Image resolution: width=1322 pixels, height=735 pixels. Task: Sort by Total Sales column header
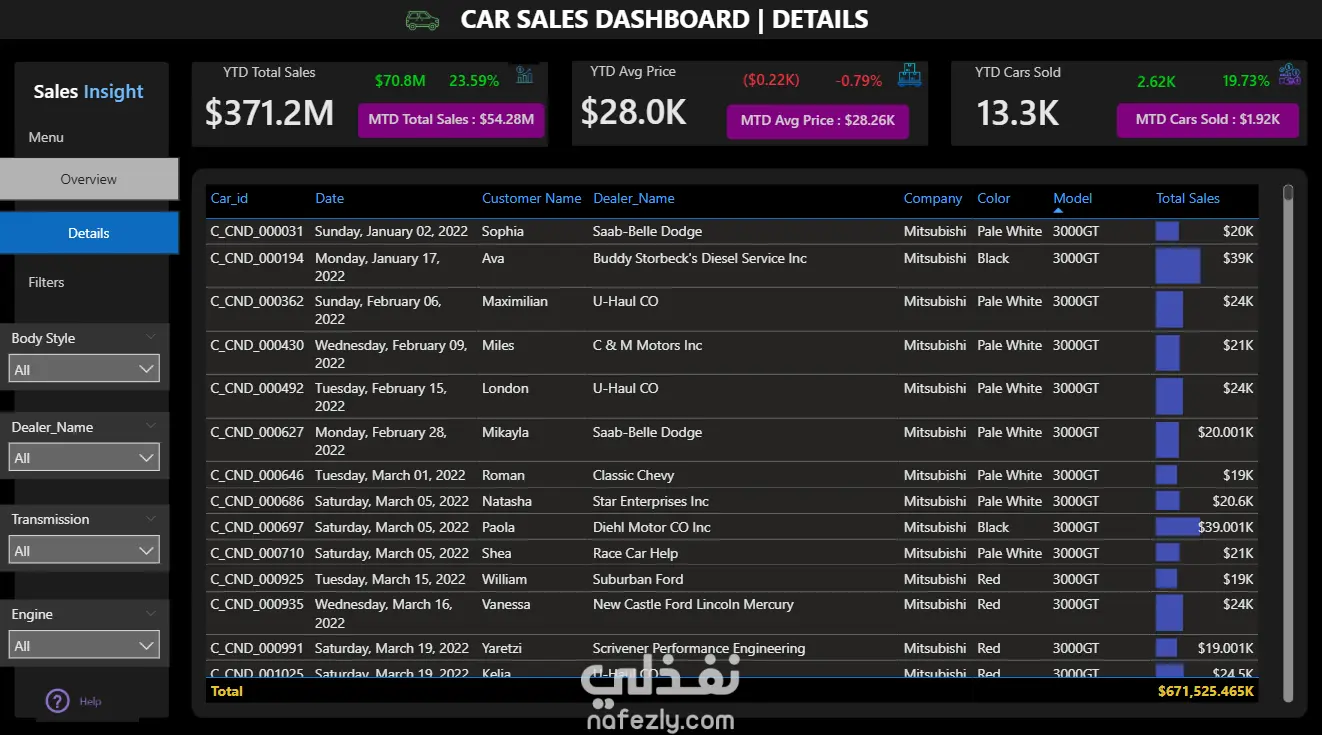coord(1188,198)
